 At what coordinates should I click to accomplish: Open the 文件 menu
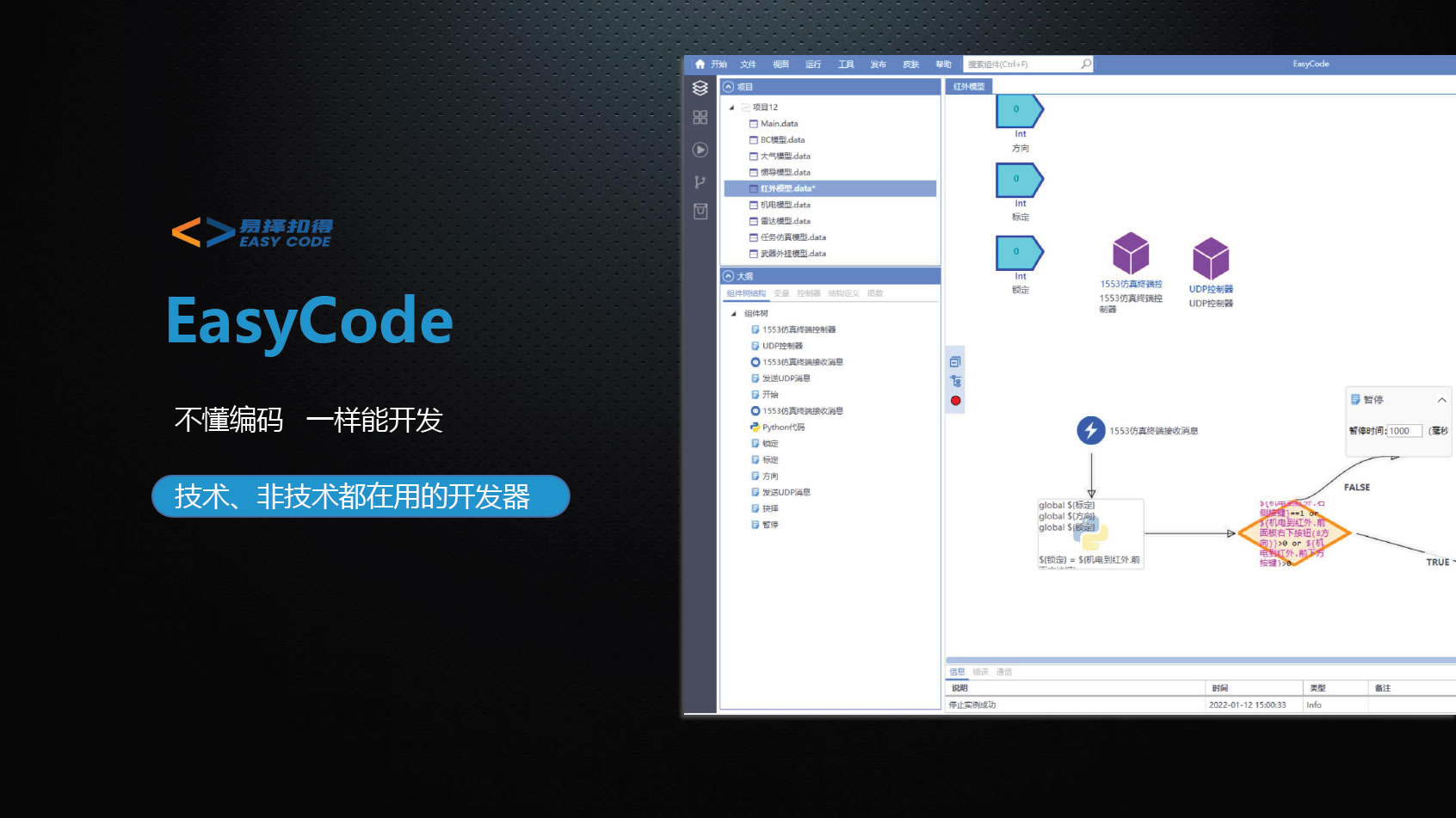pyautogui.click(x=748, y=65)
